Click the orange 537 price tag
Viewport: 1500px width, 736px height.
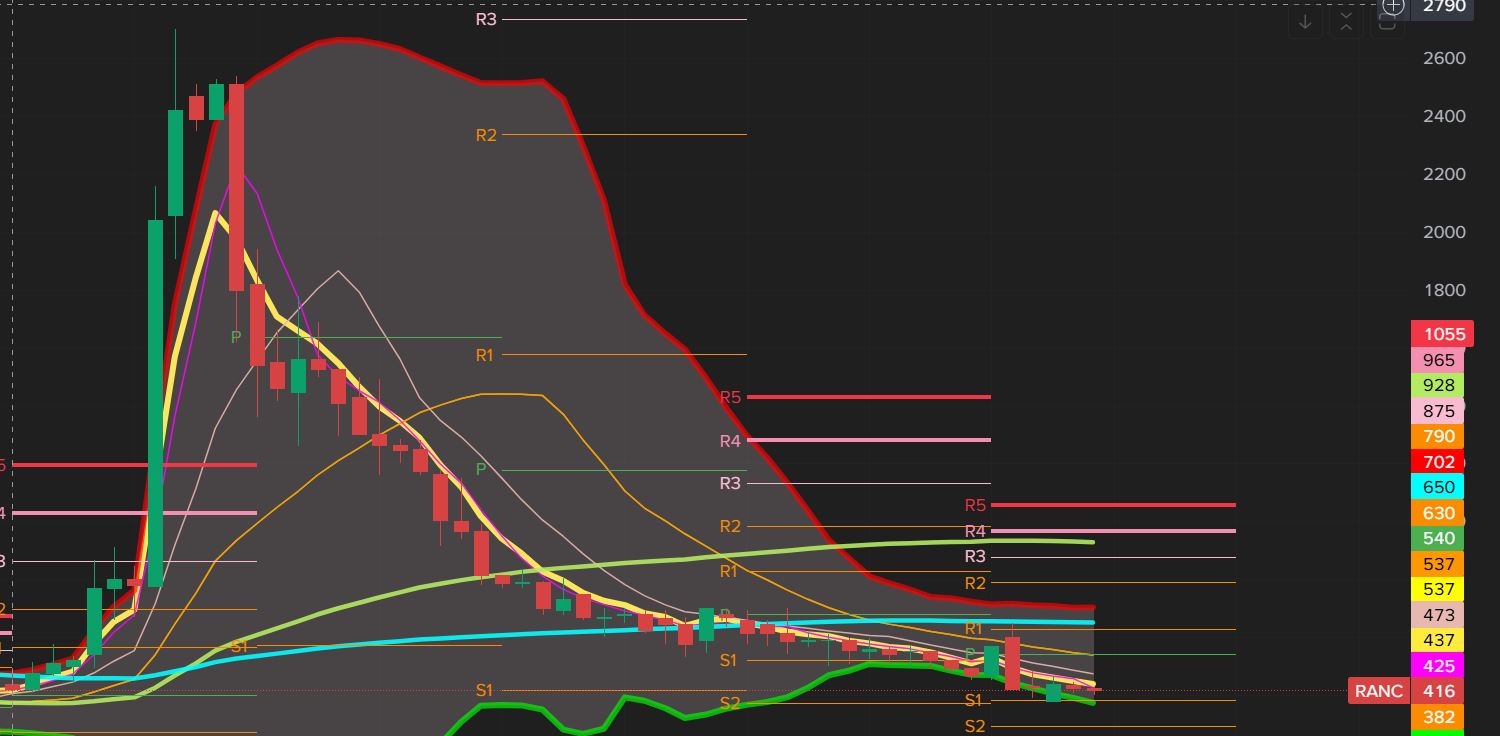click(x=1438, y=564)
